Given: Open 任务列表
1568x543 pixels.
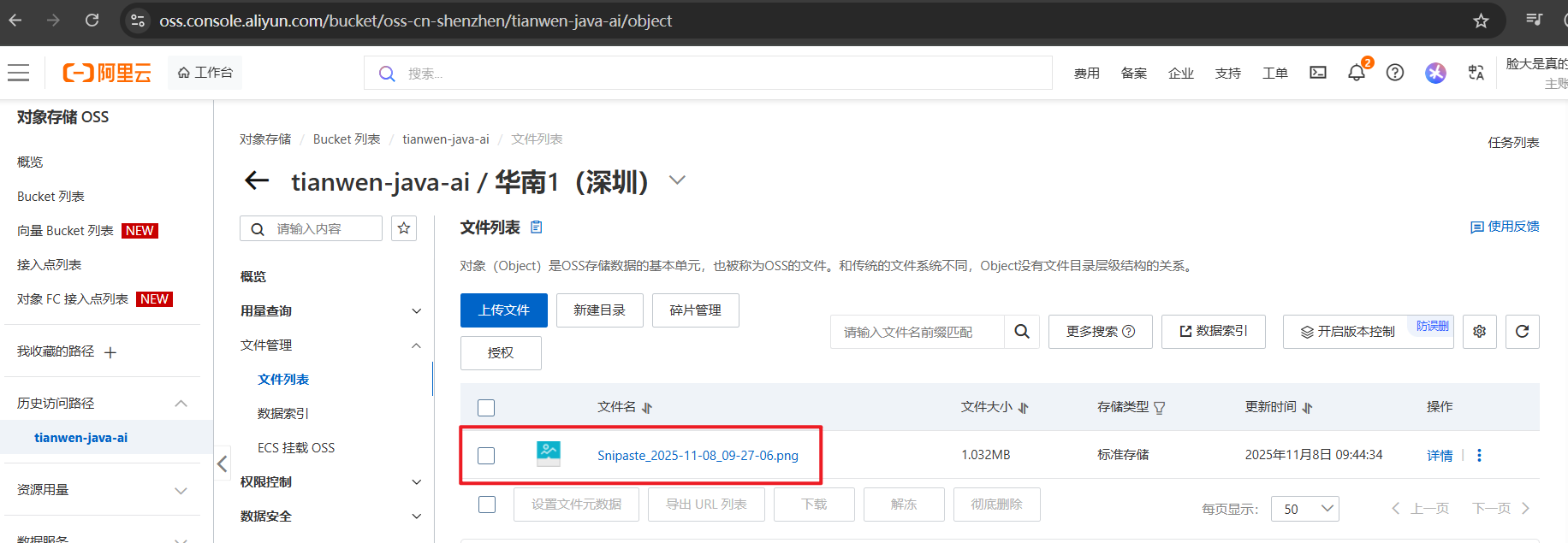Looking at the screenshot, I should click(x=1513, y=143).
